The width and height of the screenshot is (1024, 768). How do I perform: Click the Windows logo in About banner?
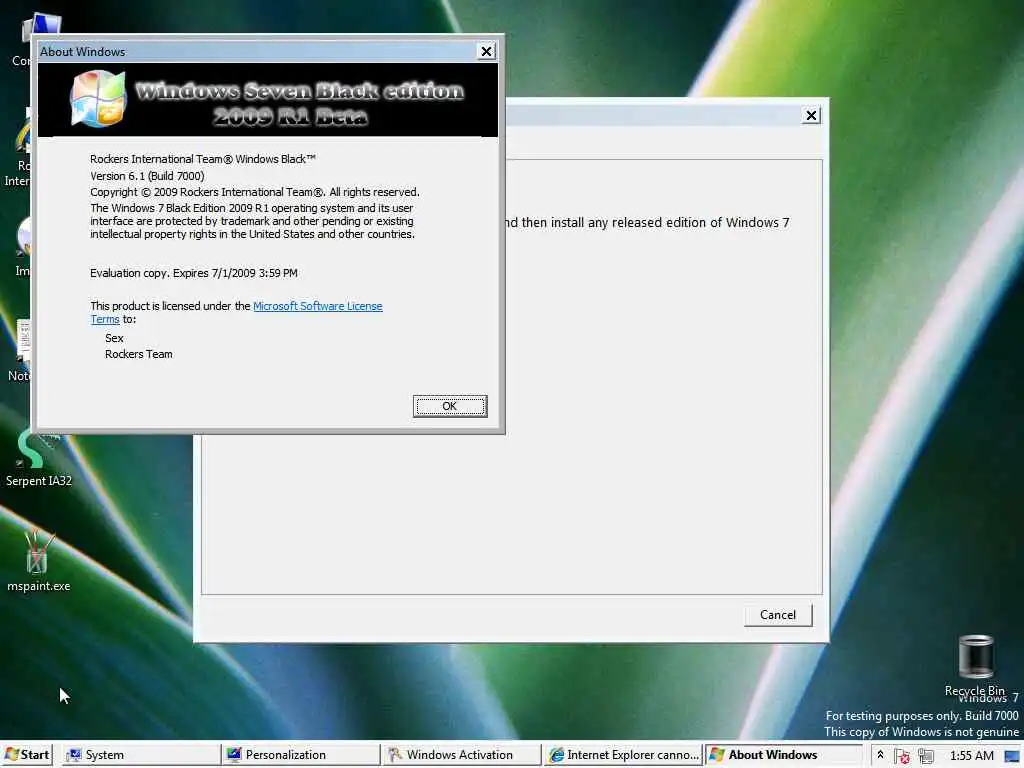pyautogui.click(x=98, y=99)
